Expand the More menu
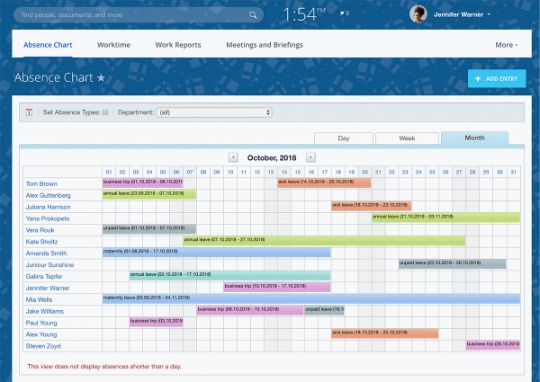540x382 pixels. click(x=506, y=45)
